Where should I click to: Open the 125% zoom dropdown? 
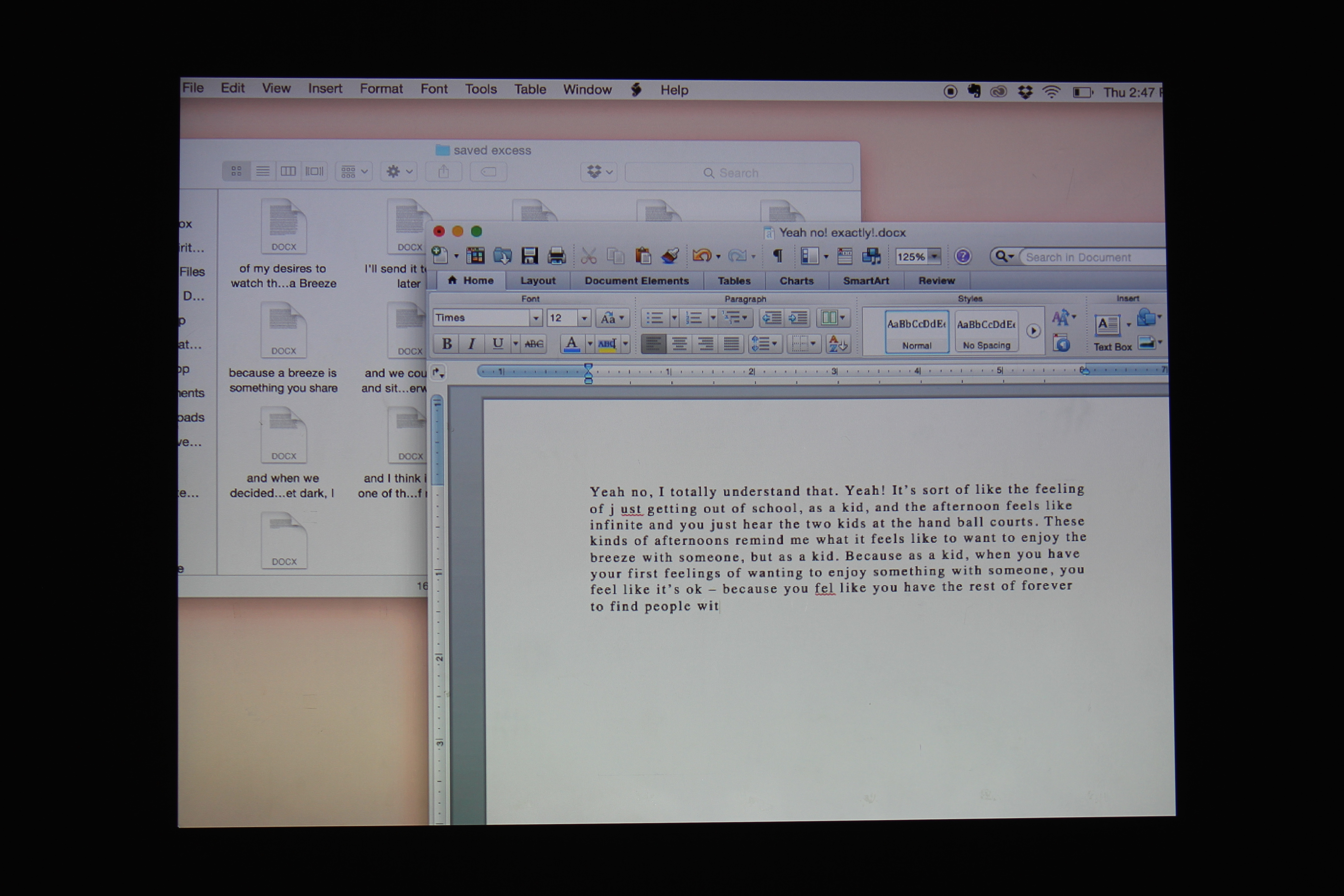tap(934, 257)
